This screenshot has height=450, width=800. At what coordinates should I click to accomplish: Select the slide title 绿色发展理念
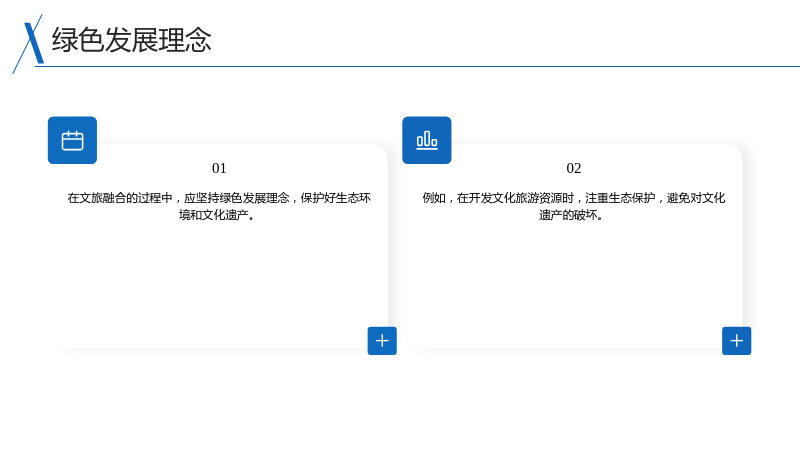pyautogui.click(x=132, y=40)
